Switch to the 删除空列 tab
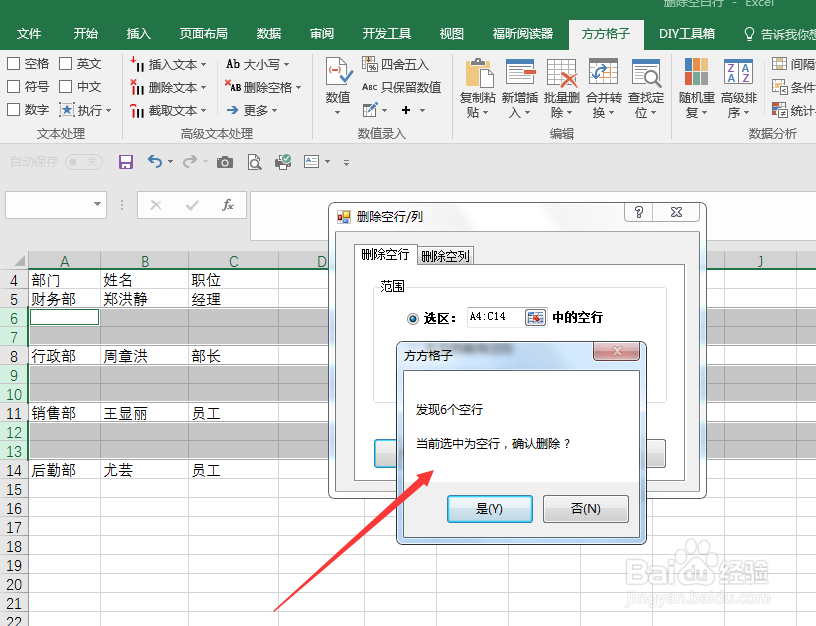 click(x=445, y=255)
